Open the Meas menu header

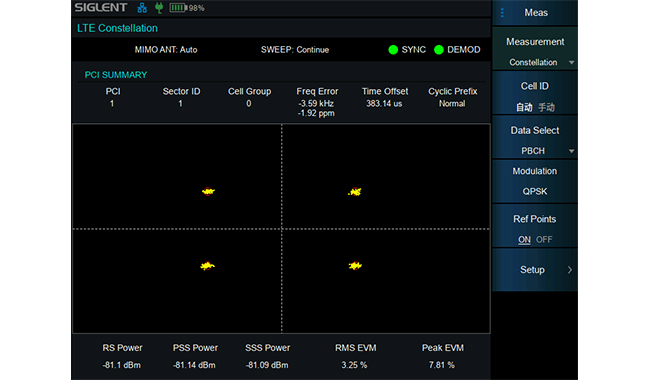point(536,13)
